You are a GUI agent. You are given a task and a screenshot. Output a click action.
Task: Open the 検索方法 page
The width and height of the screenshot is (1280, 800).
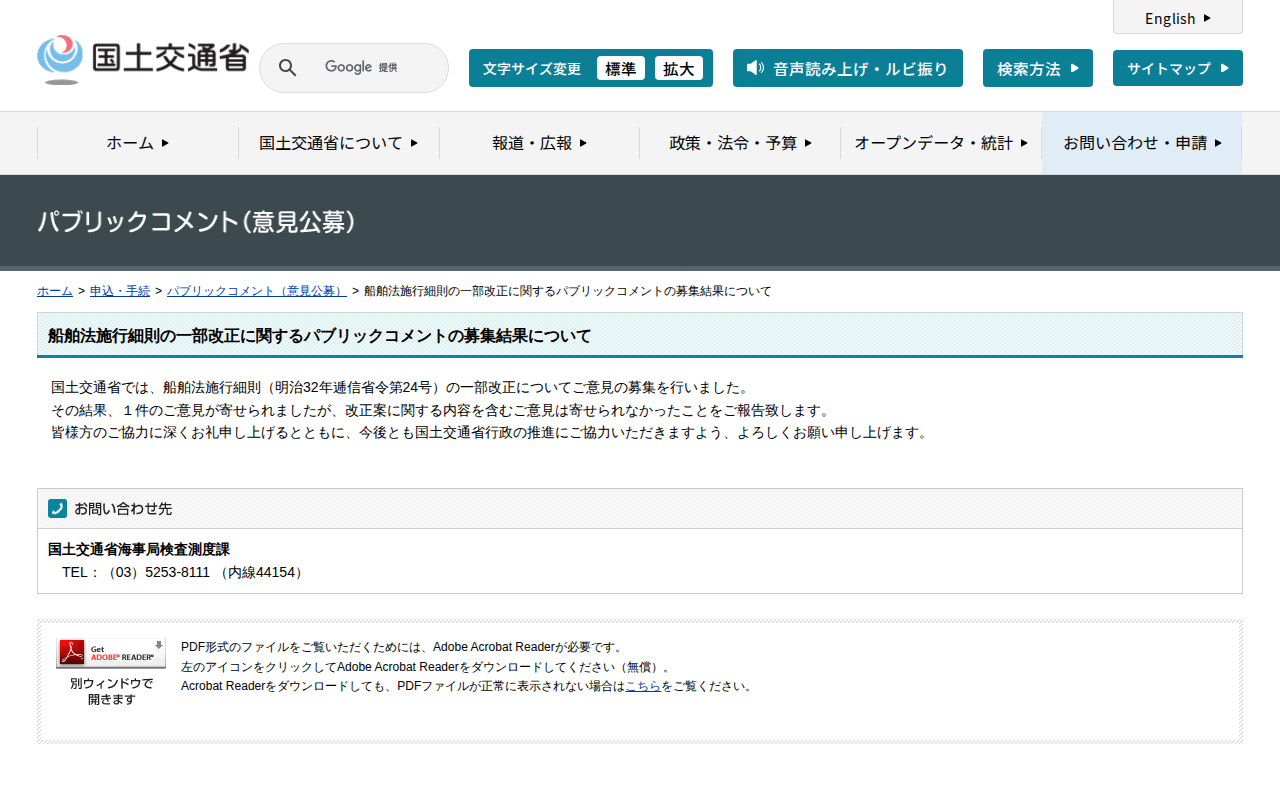click(x=1038, y=68)
